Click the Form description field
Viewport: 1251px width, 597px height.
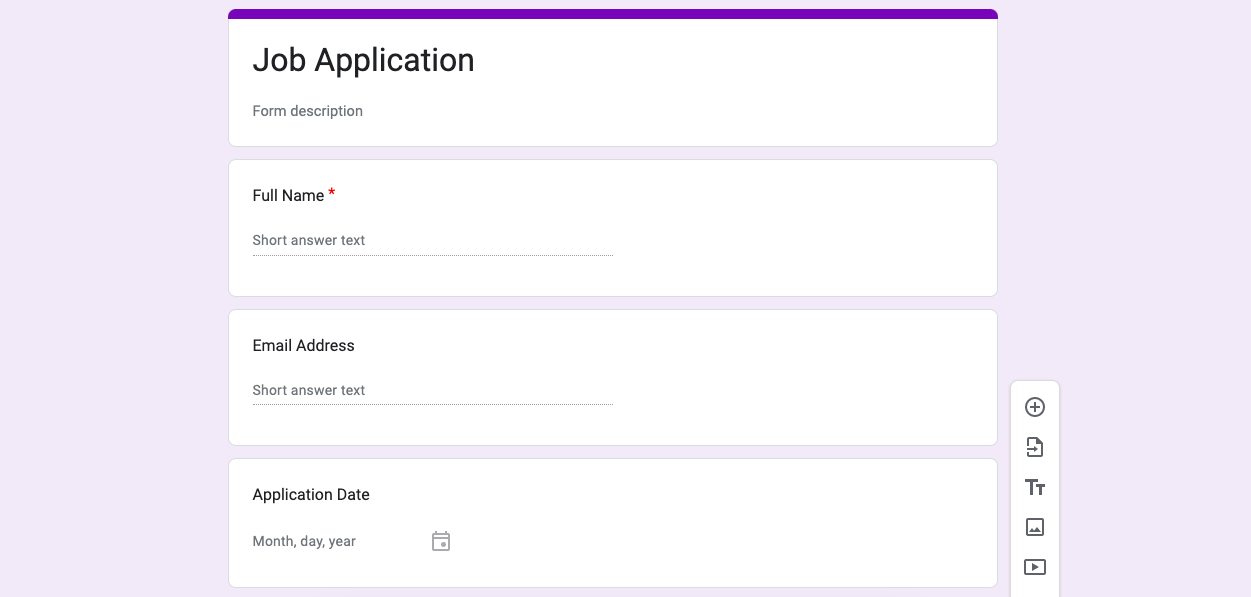308,111
